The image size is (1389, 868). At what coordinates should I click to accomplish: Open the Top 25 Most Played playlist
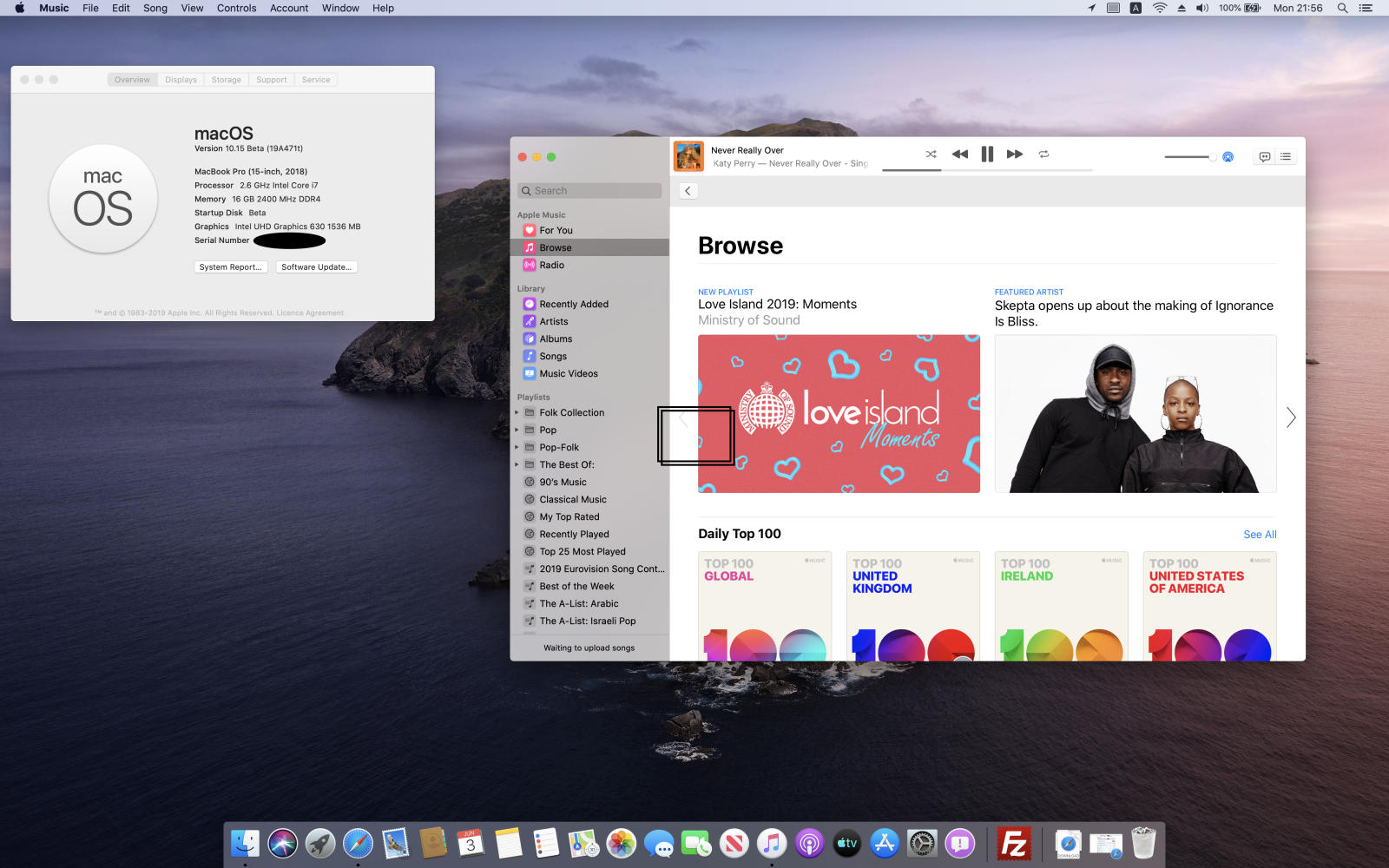pos(589,552)
